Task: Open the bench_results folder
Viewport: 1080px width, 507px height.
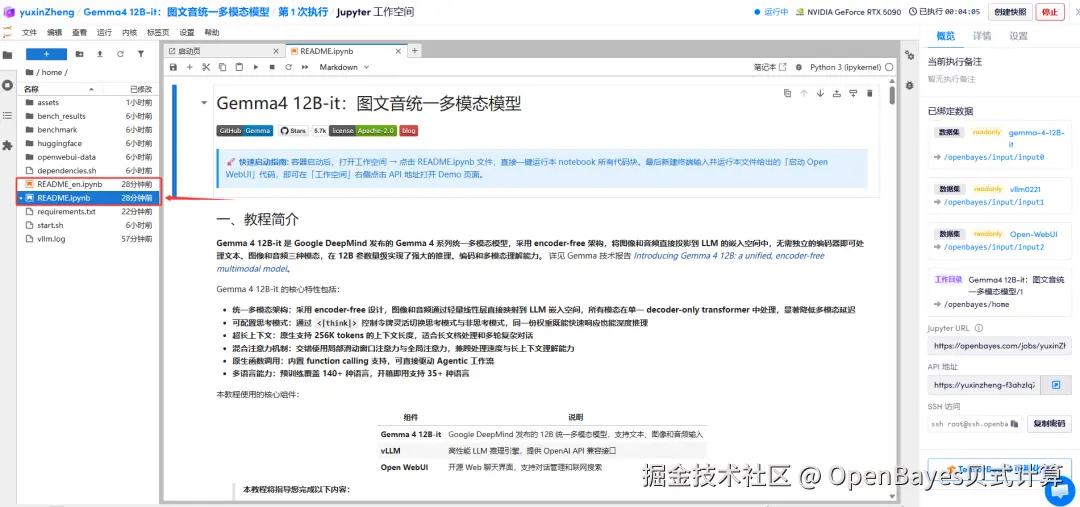Action: [x=88, y=116]
